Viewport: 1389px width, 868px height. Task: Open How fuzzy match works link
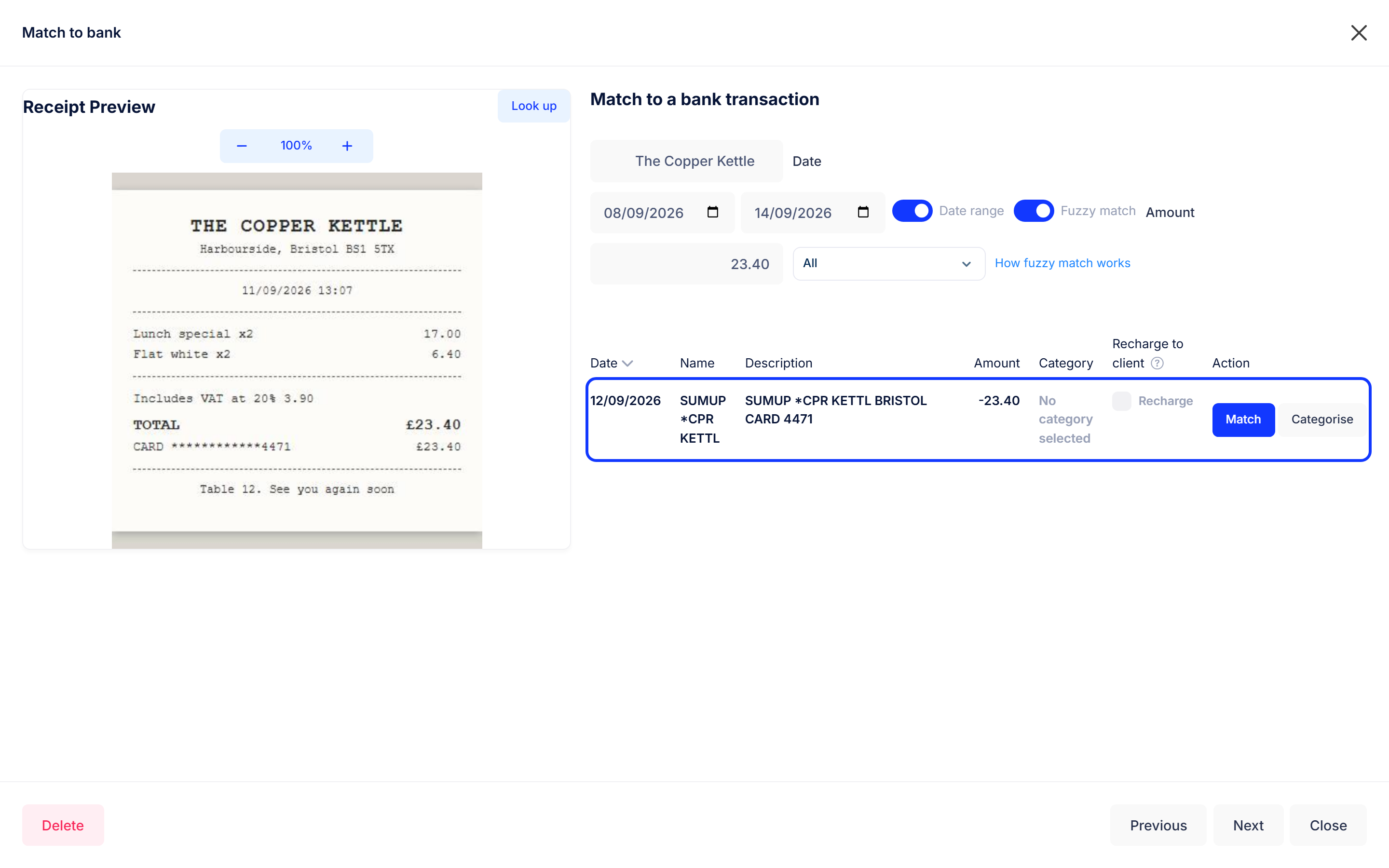point(1062,263)
